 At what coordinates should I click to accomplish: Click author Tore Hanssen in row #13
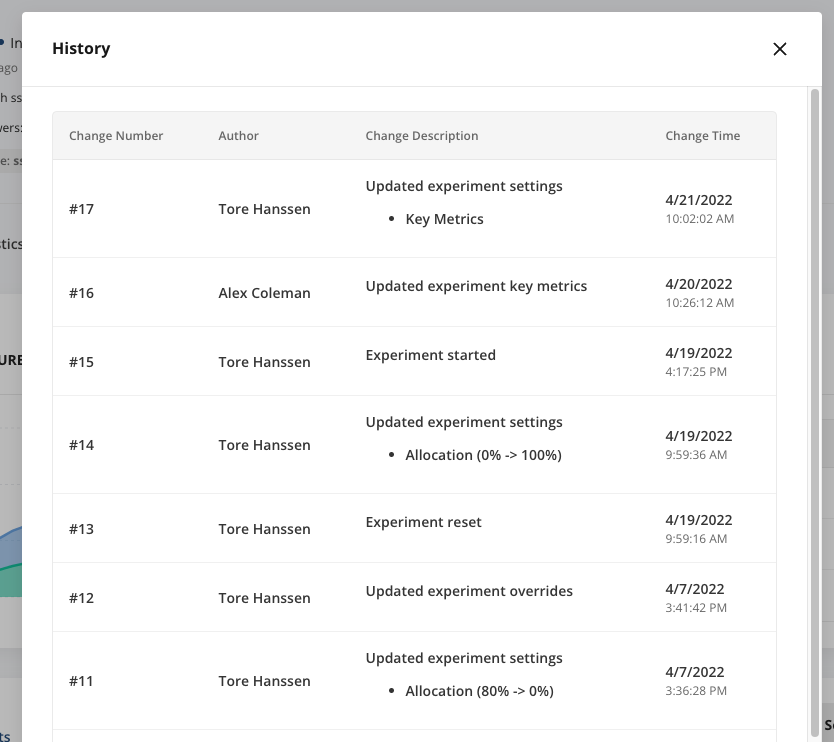pos(264,529)
